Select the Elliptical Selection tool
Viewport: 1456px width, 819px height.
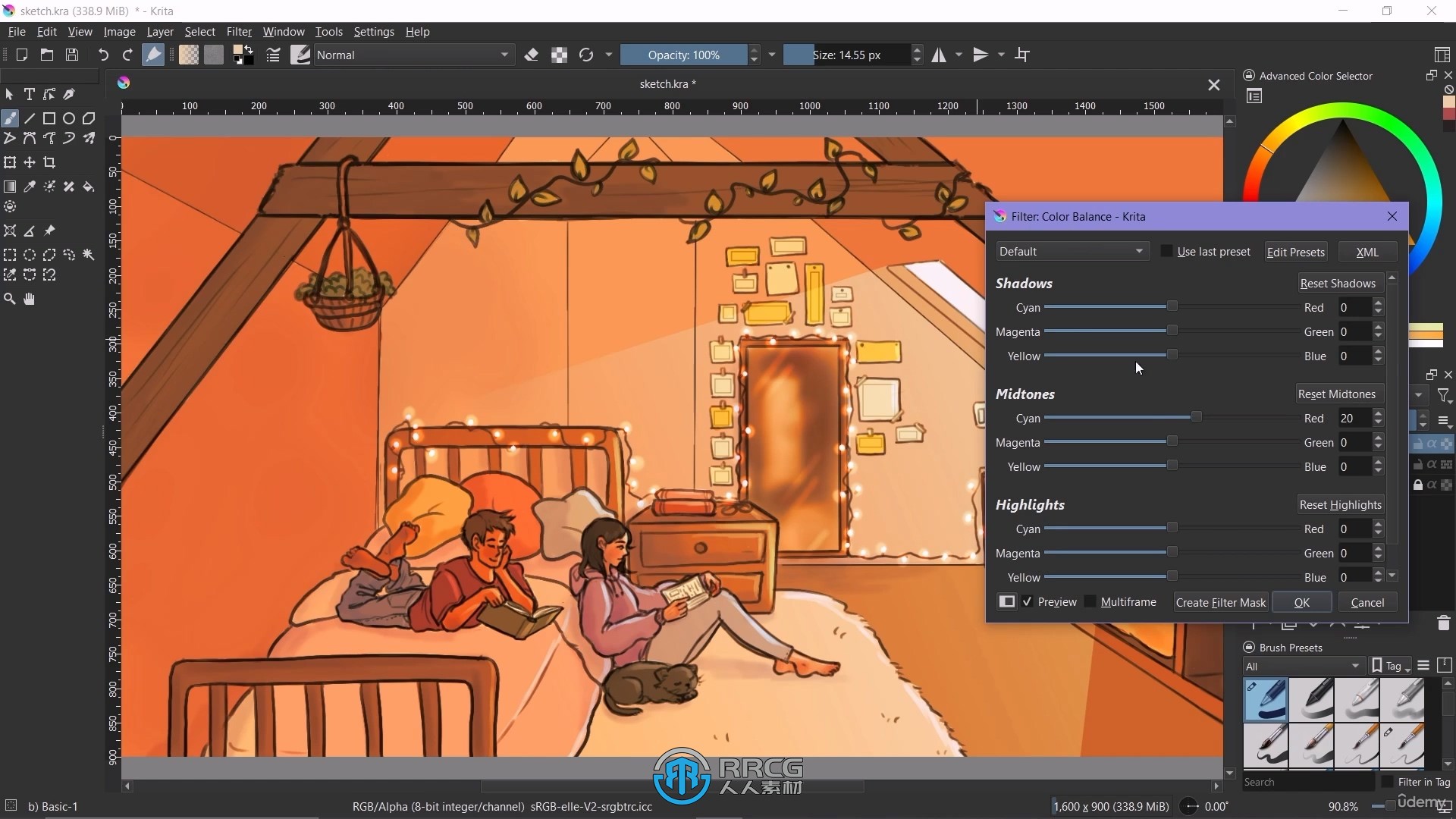(x=30, y=255)
